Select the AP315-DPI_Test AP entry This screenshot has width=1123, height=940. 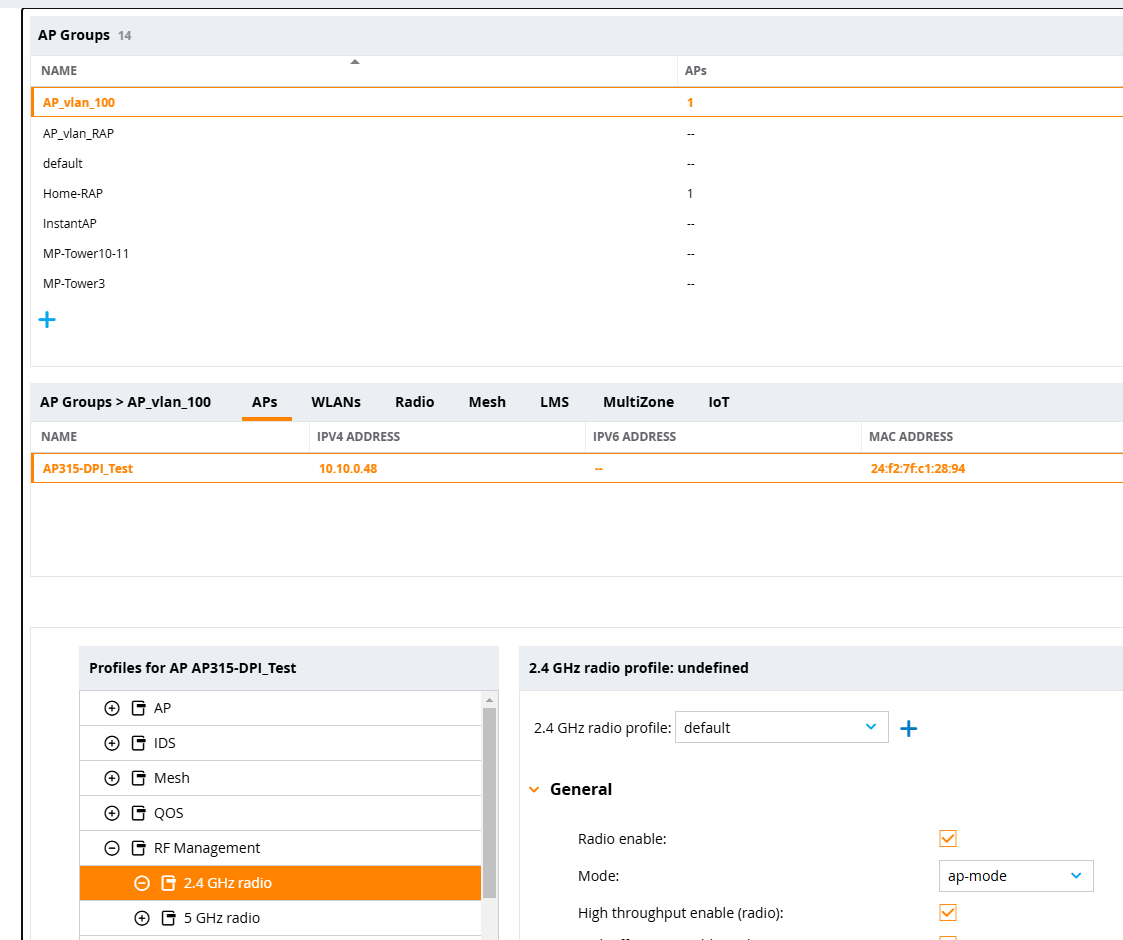tap(577, 468)
